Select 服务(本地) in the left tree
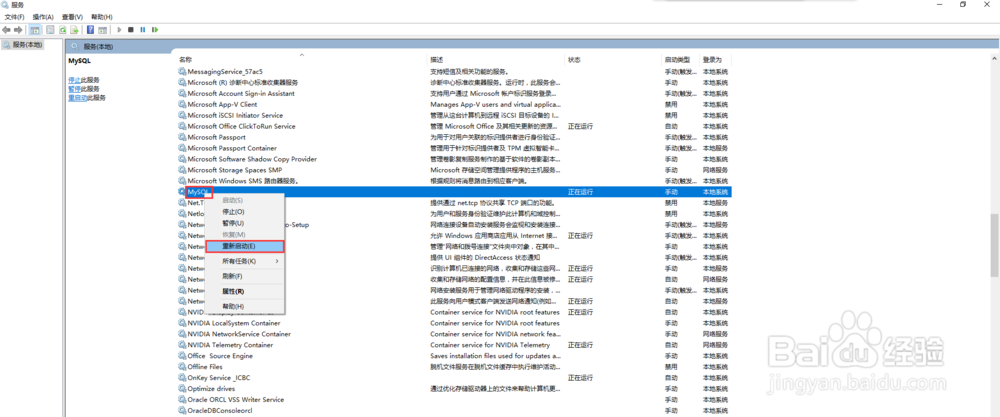 point(23,45)
